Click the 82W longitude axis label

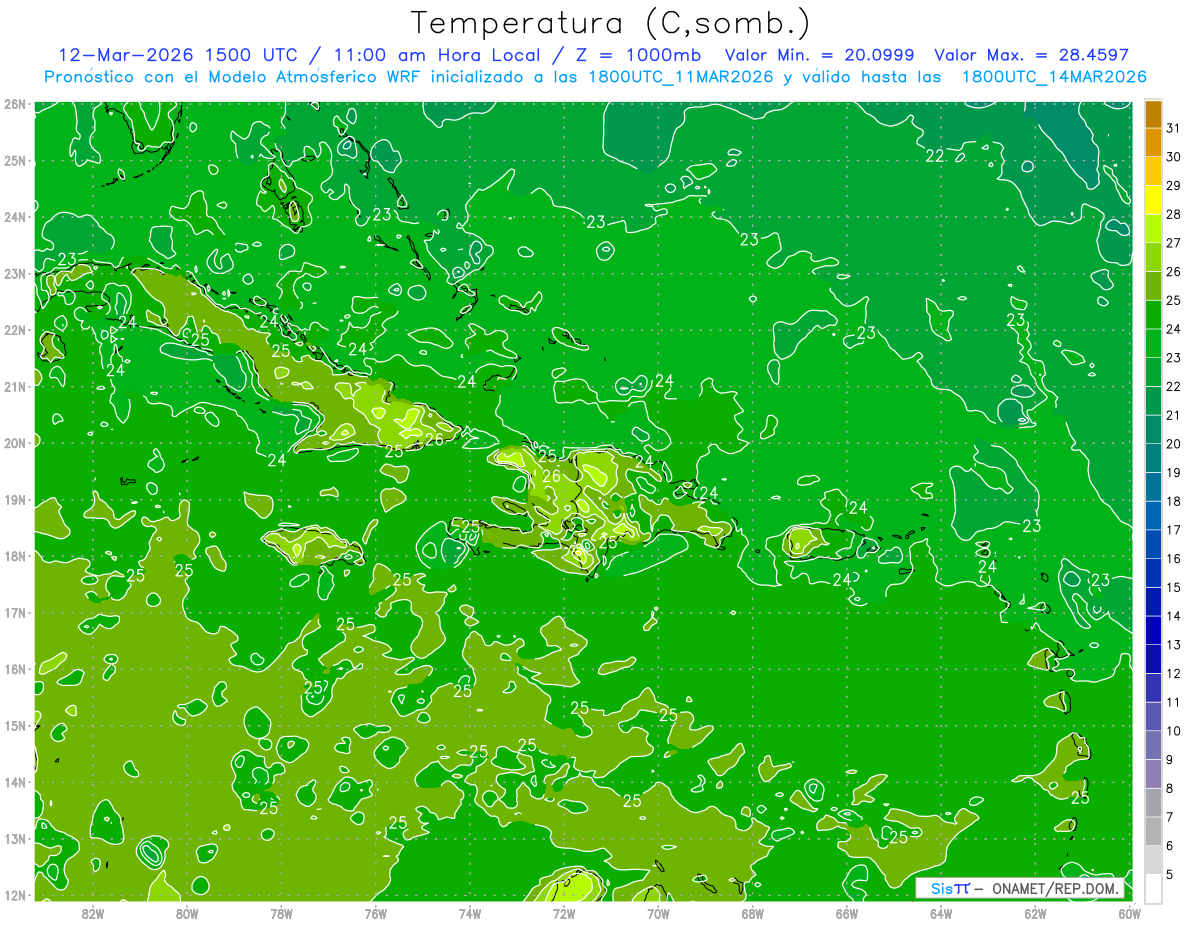(92, 913)
